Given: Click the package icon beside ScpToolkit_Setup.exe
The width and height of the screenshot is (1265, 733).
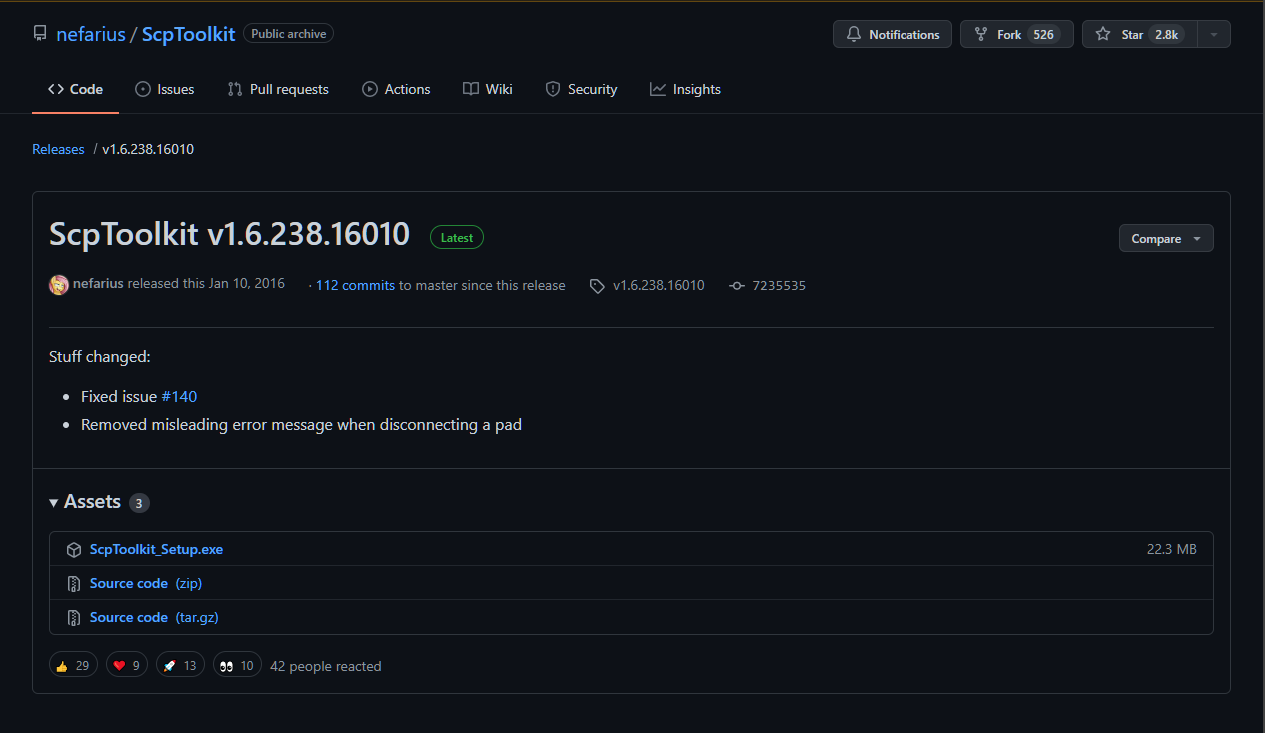Looking at the screenshot, I should pyautogui.click(x=73, y=550).
